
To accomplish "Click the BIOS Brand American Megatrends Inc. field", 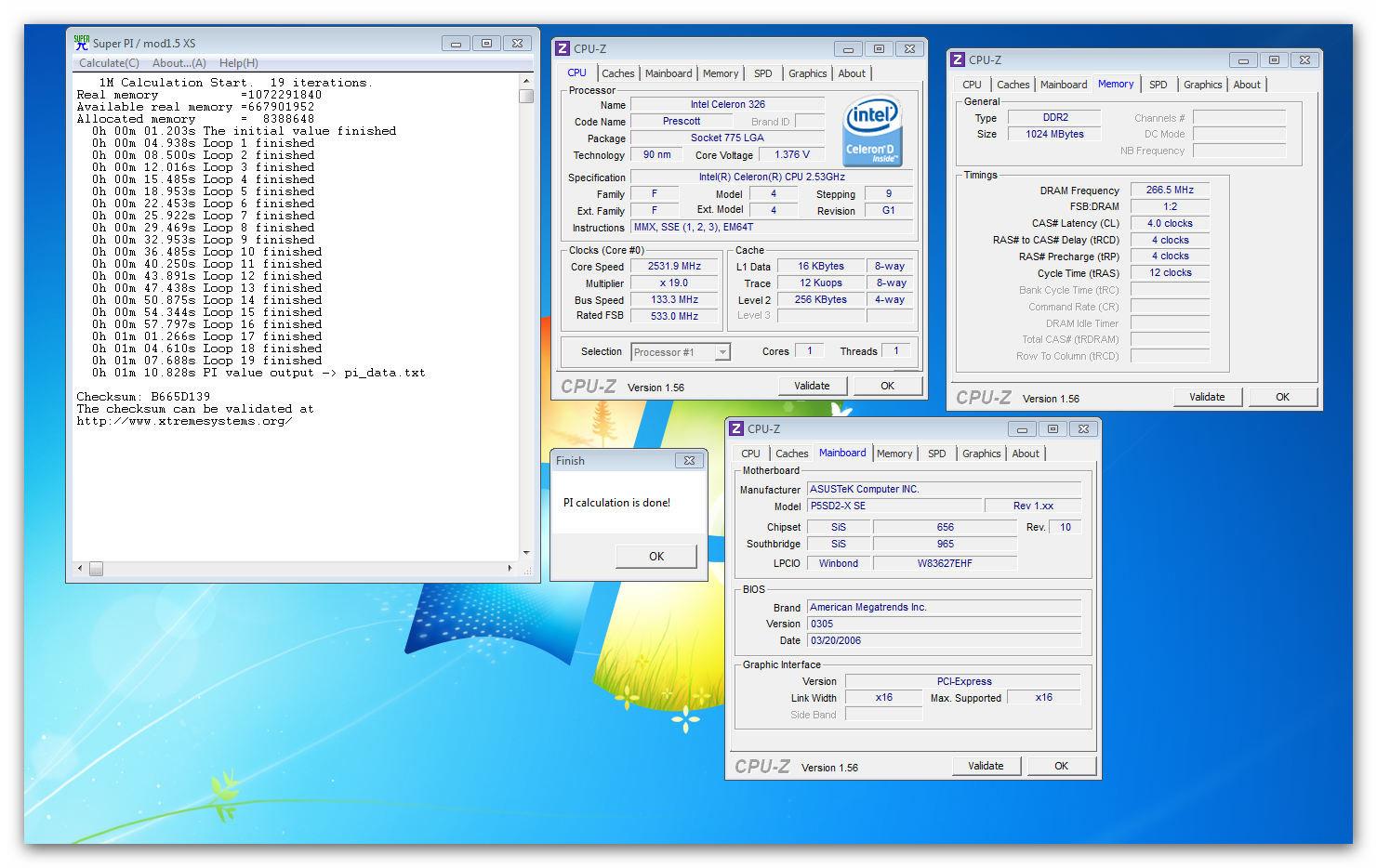I will coord(944,607).
